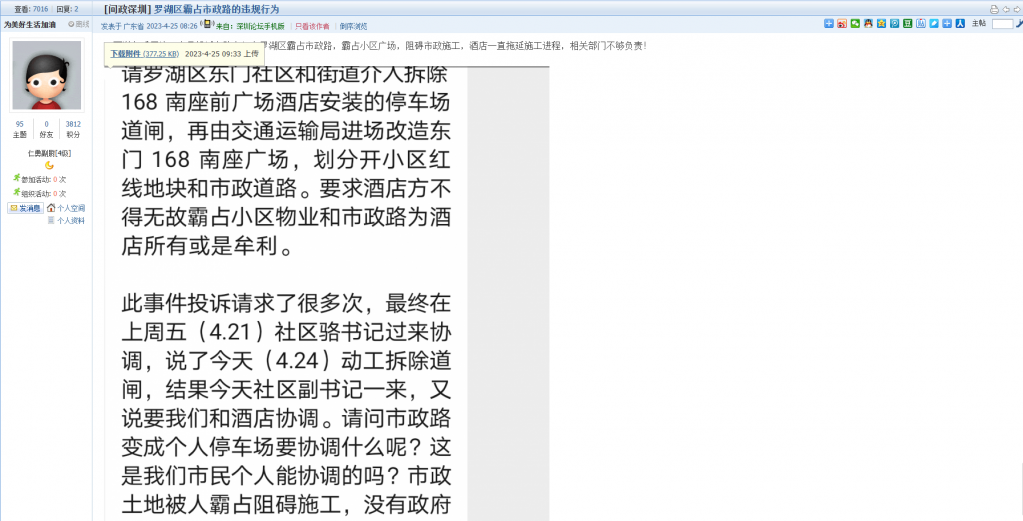Open username 为美好生活加油 profile

[30, 23]
